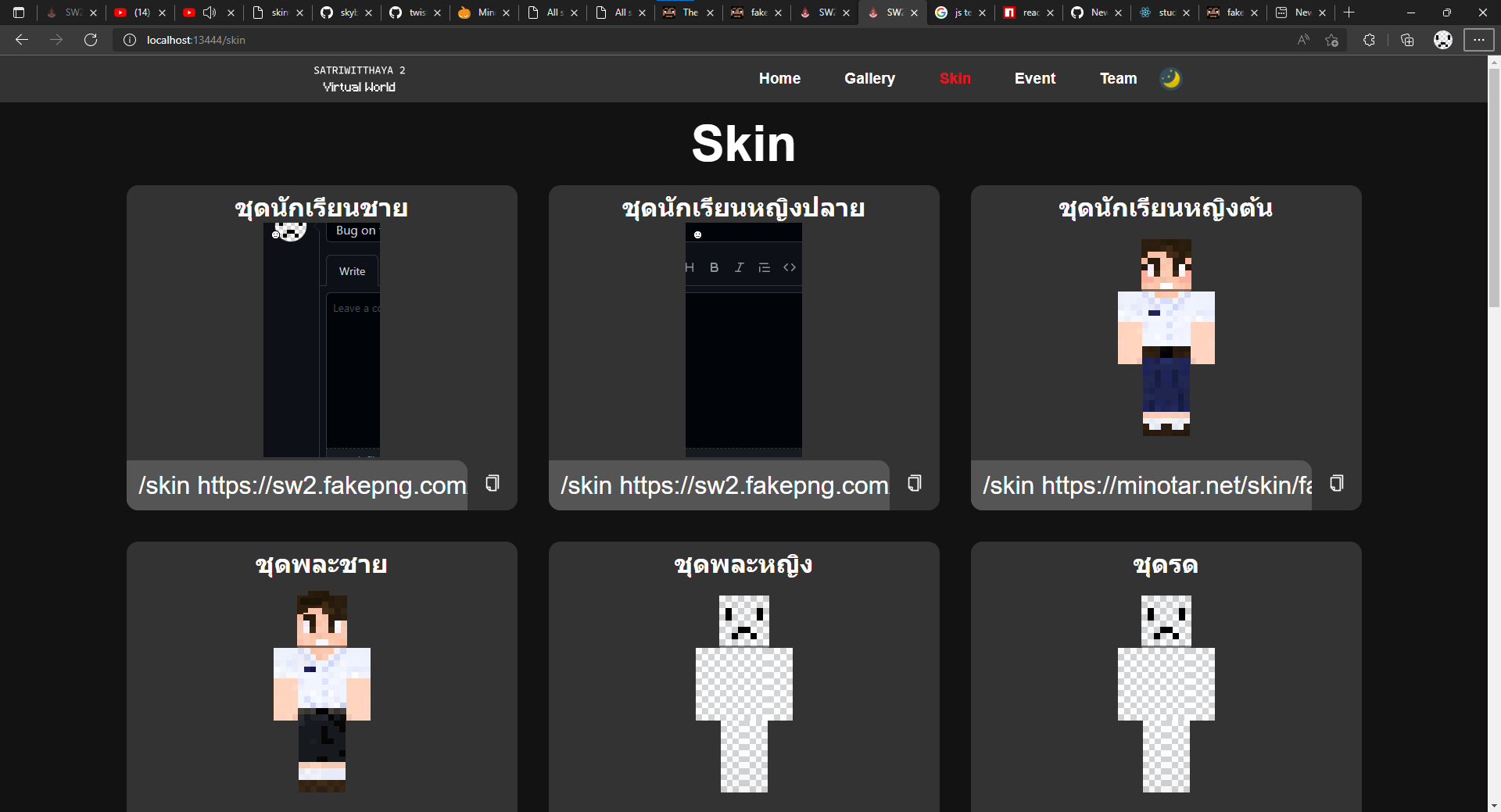
Task: Click the list formatting icon
Action: (764, 266)
